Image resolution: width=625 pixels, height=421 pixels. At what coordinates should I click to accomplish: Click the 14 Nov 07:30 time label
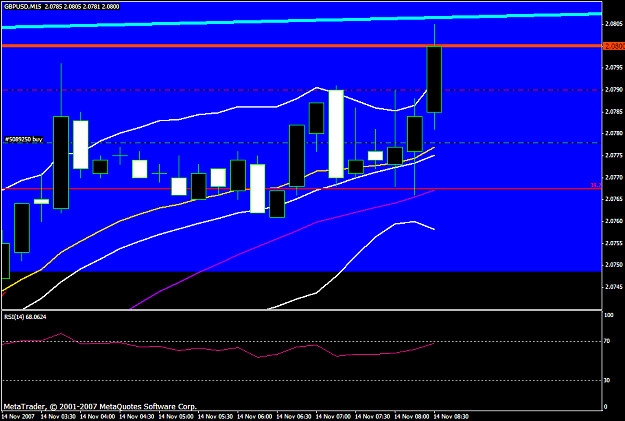[373, 417]
